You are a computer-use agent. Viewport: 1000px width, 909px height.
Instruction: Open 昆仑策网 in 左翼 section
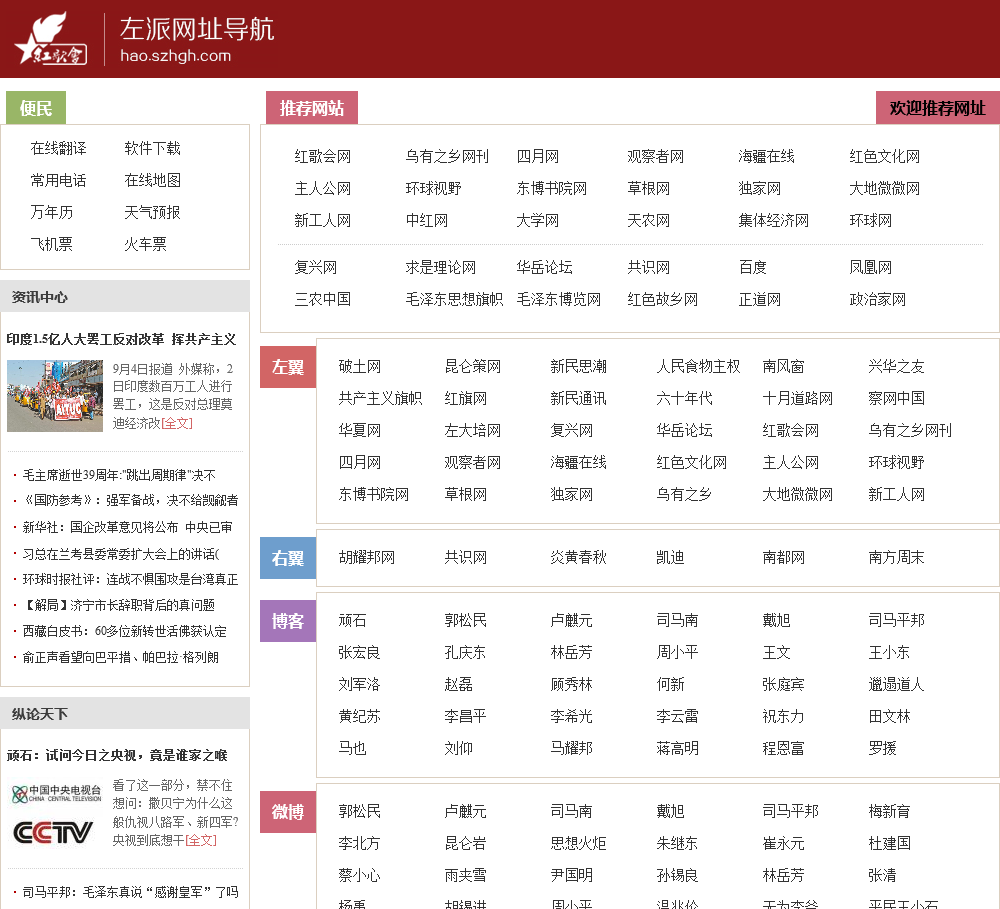tap(473, 366)
